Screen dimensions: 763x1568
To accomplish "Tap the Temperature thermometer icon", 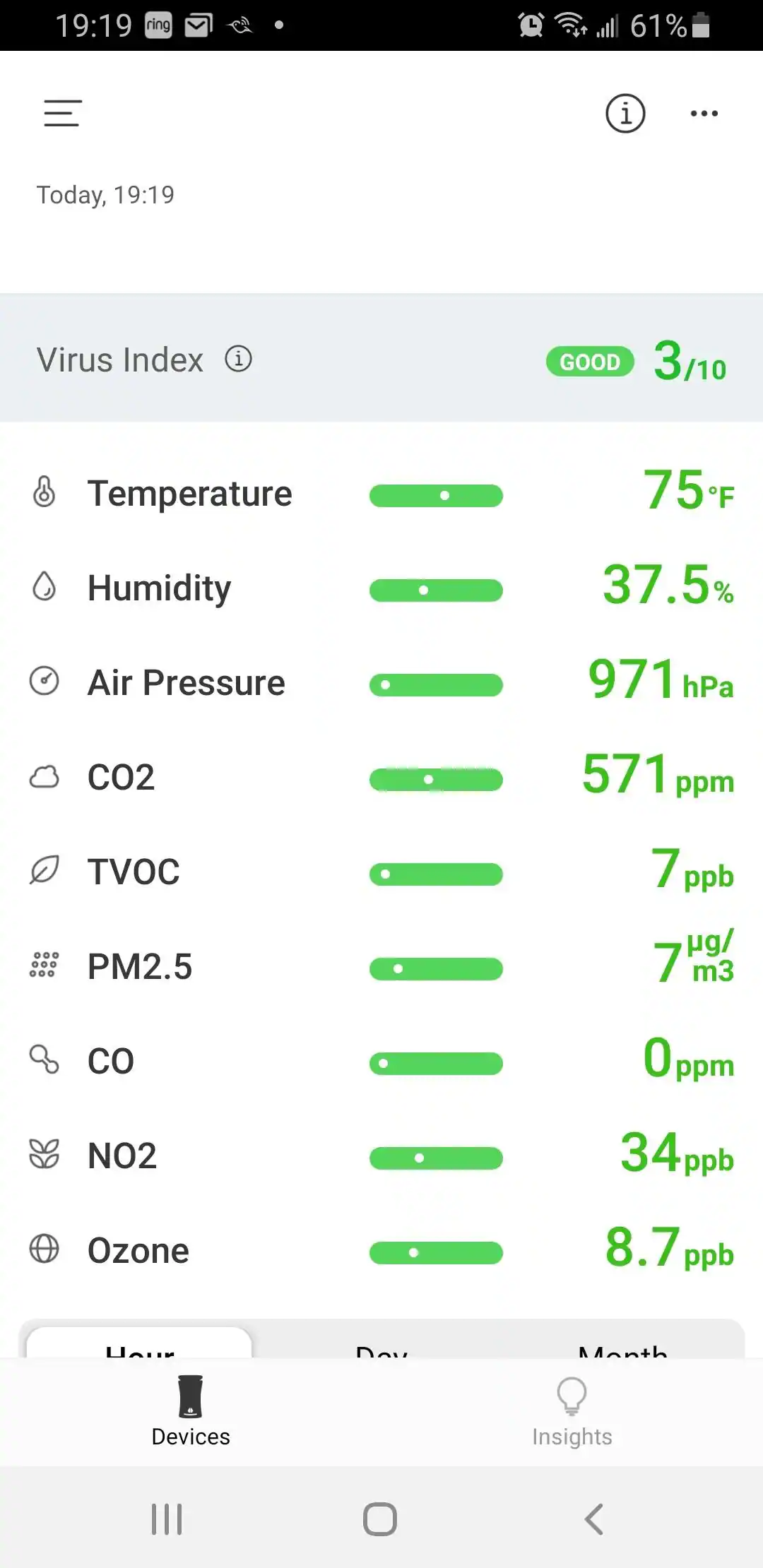I will pyautogui.click(x=44, y=492).
